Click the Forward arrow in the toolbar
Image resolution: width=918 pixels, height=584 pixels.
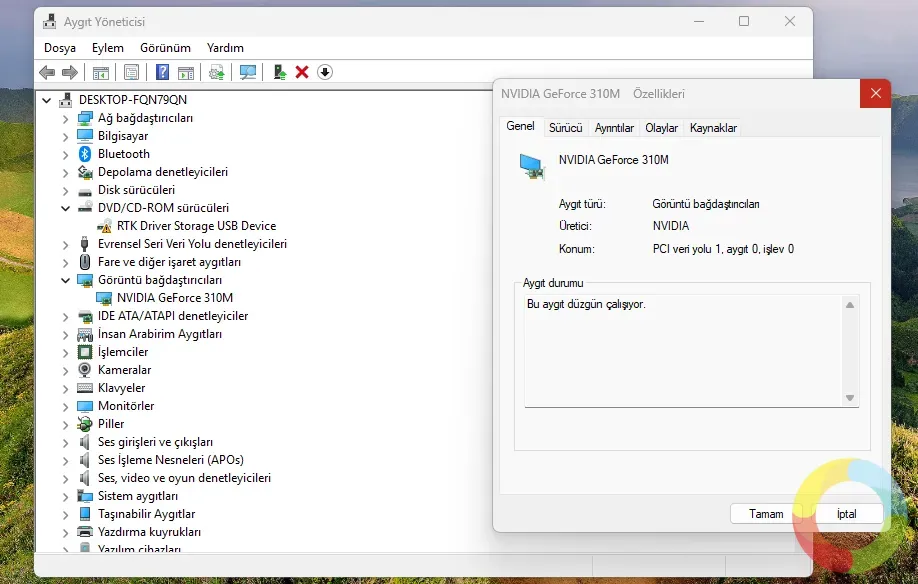click(70, 72)
